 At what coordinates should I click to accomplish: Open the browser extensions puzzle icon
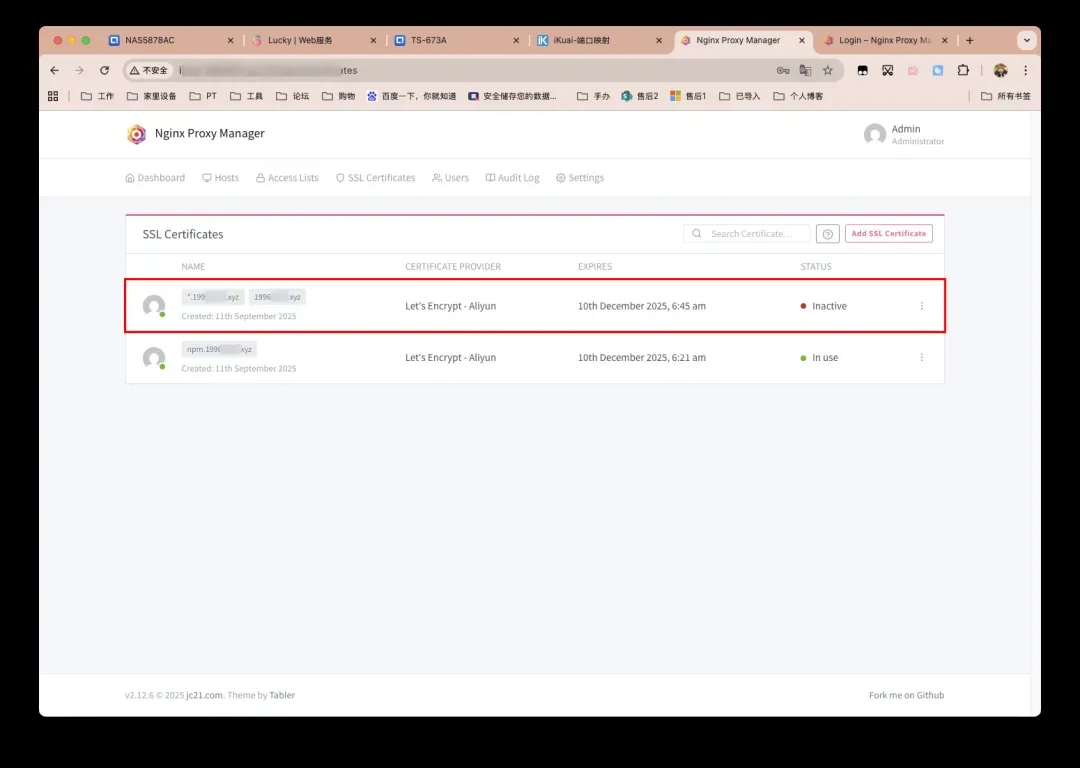[963, 71]
